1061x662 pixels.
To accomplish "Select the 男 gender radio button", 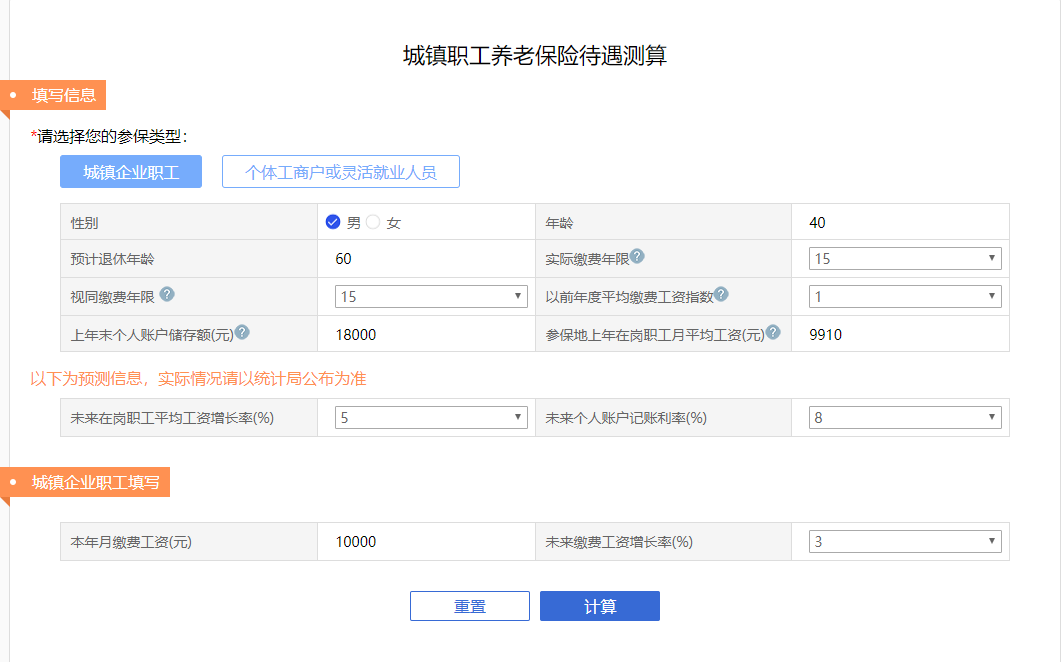I will tap(333, 222).
